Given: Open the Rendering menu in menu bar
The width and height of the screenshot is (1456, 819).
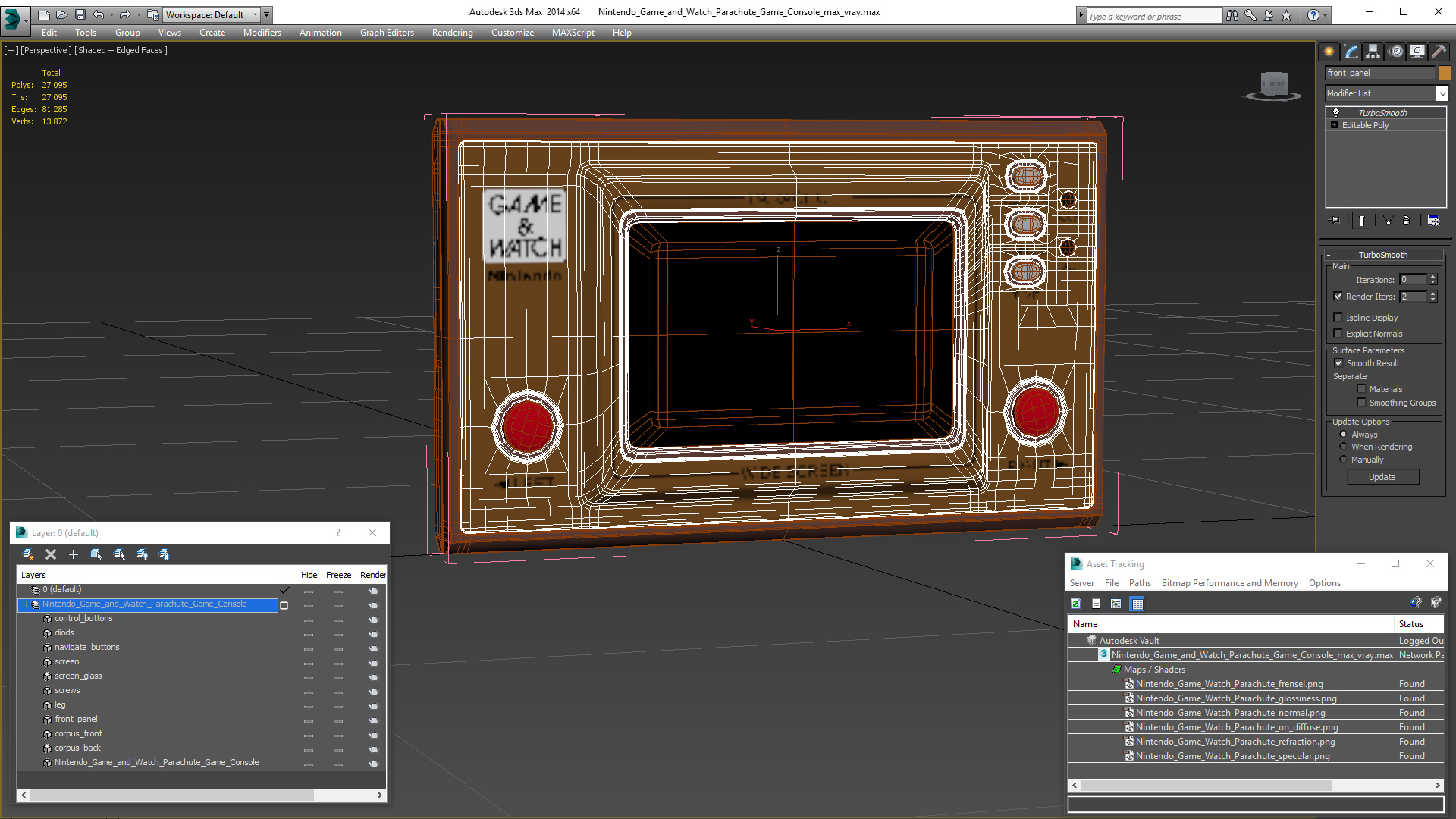Looking at the screenshot, I should [x=452, y=32].
